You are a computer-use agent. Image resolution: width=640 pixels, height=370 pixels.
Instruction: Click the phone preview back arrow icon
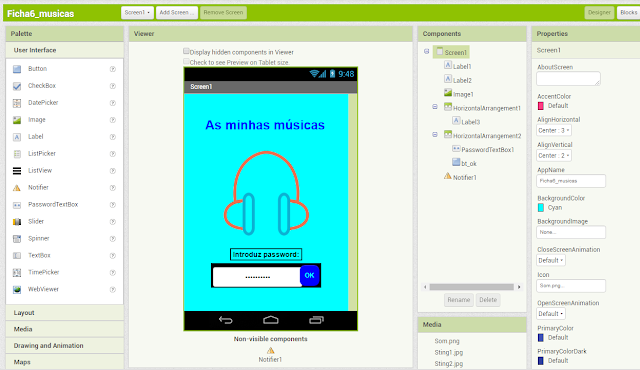point(225,320)
